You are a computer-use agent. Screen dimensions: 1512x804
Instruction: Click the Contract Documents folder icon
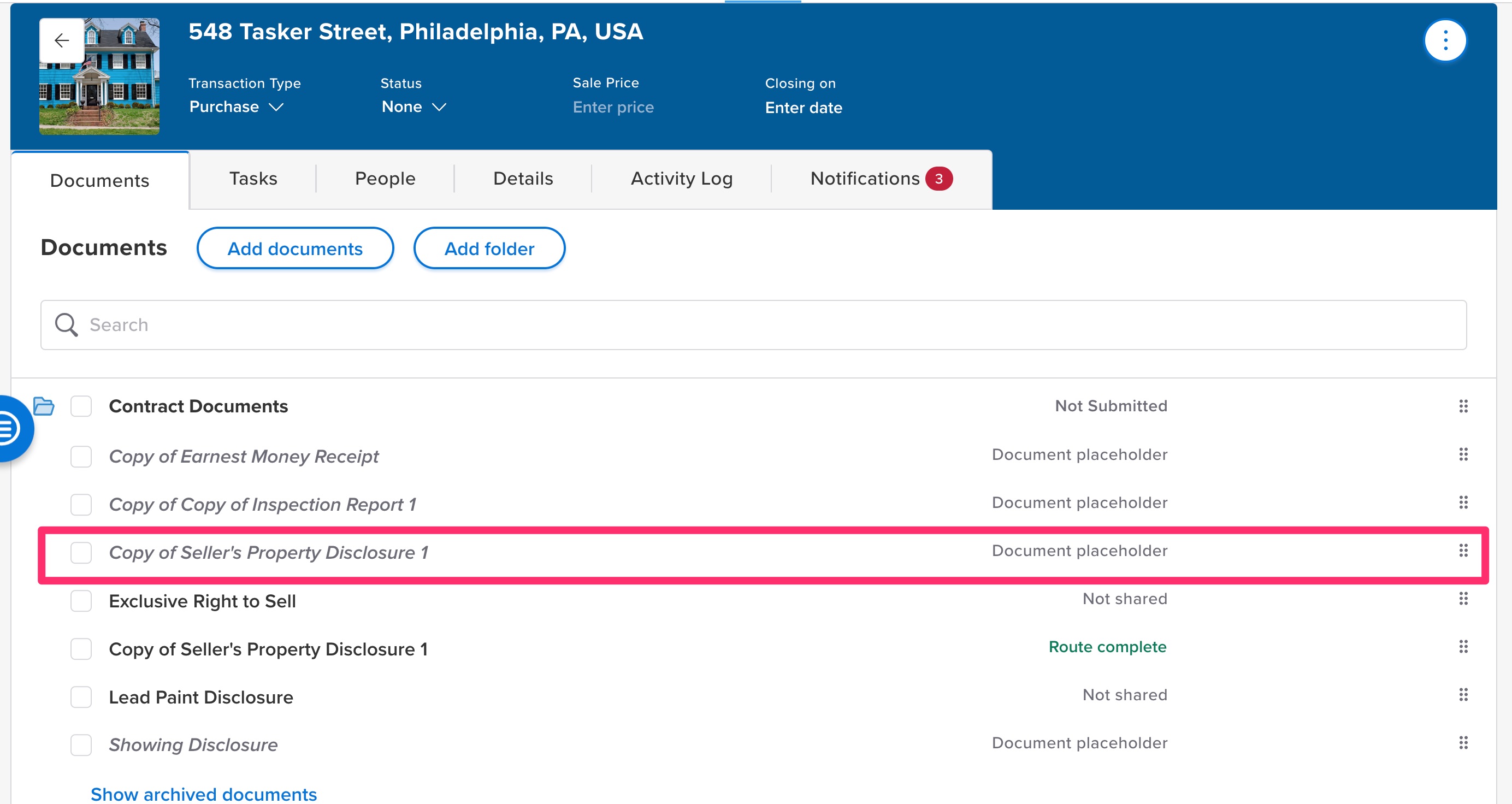click(44, 406)
